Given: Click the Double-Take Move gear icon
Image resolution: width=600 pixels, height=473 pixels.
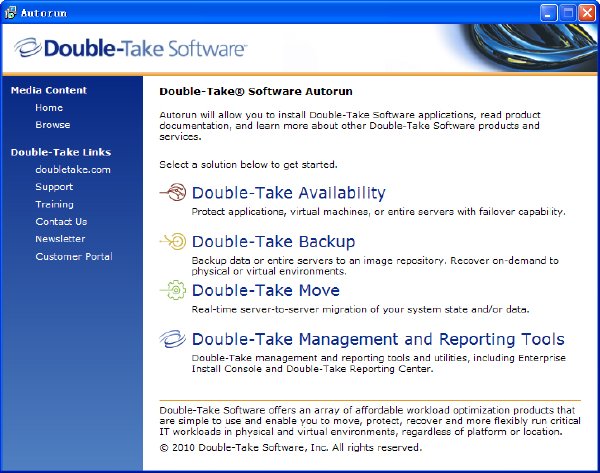Looking at the screenshot, I should pos(173,290).
